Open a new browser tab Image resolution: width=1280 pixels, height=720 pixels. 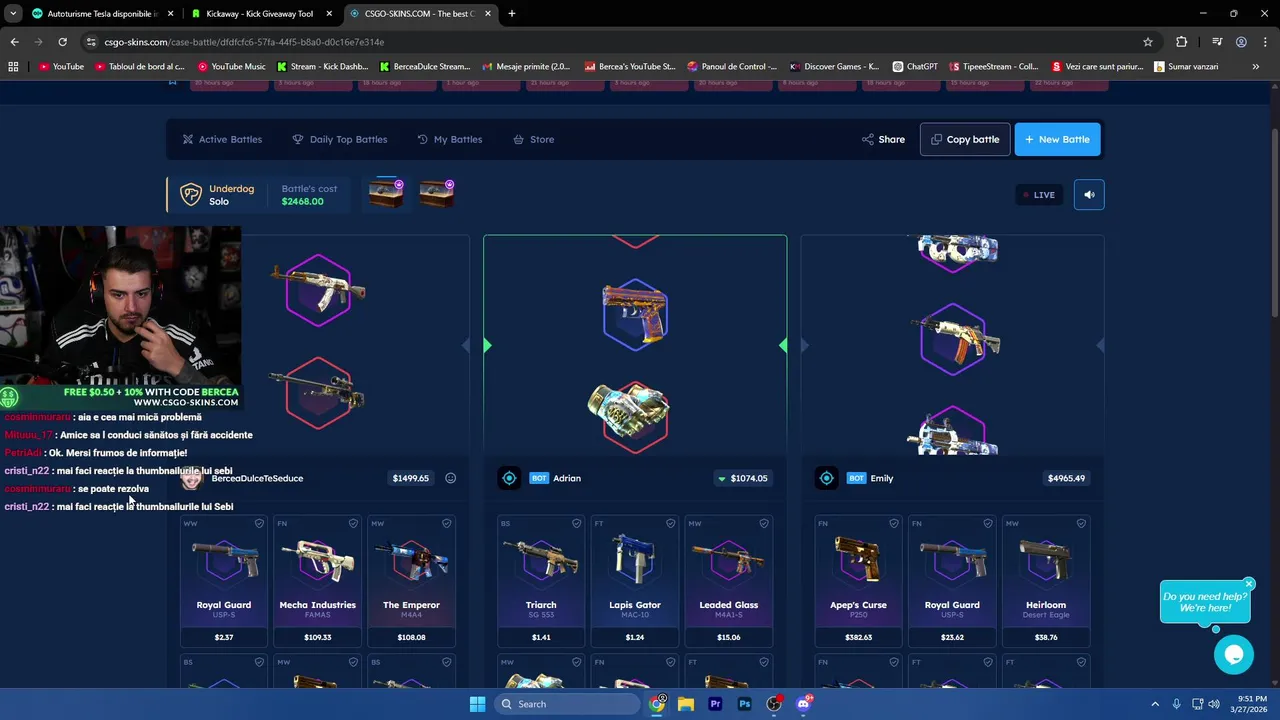tap(512, 14)
